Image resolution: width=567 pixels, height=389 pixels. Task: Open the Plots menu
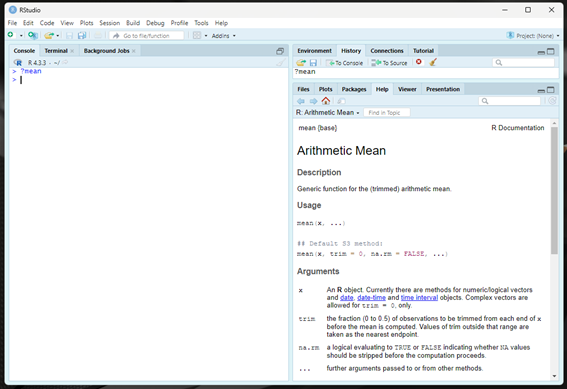86,23
